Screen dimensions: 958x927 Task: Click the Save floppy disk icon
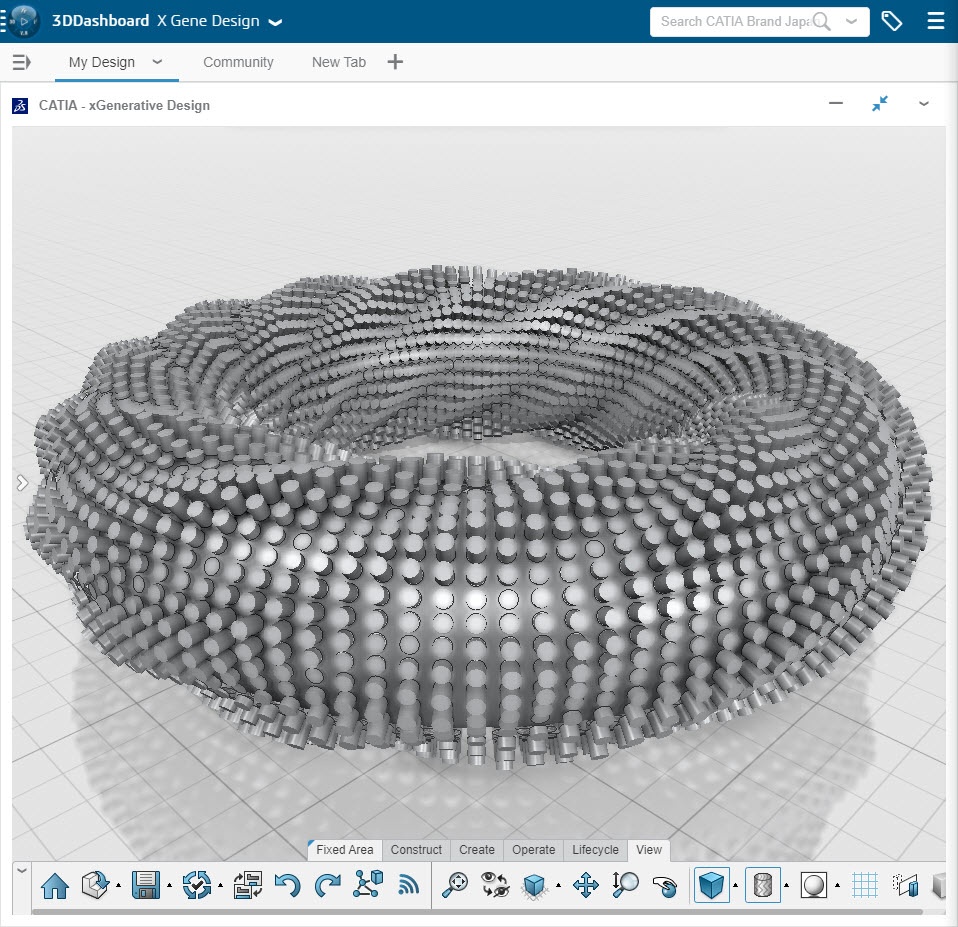point(145,885)
